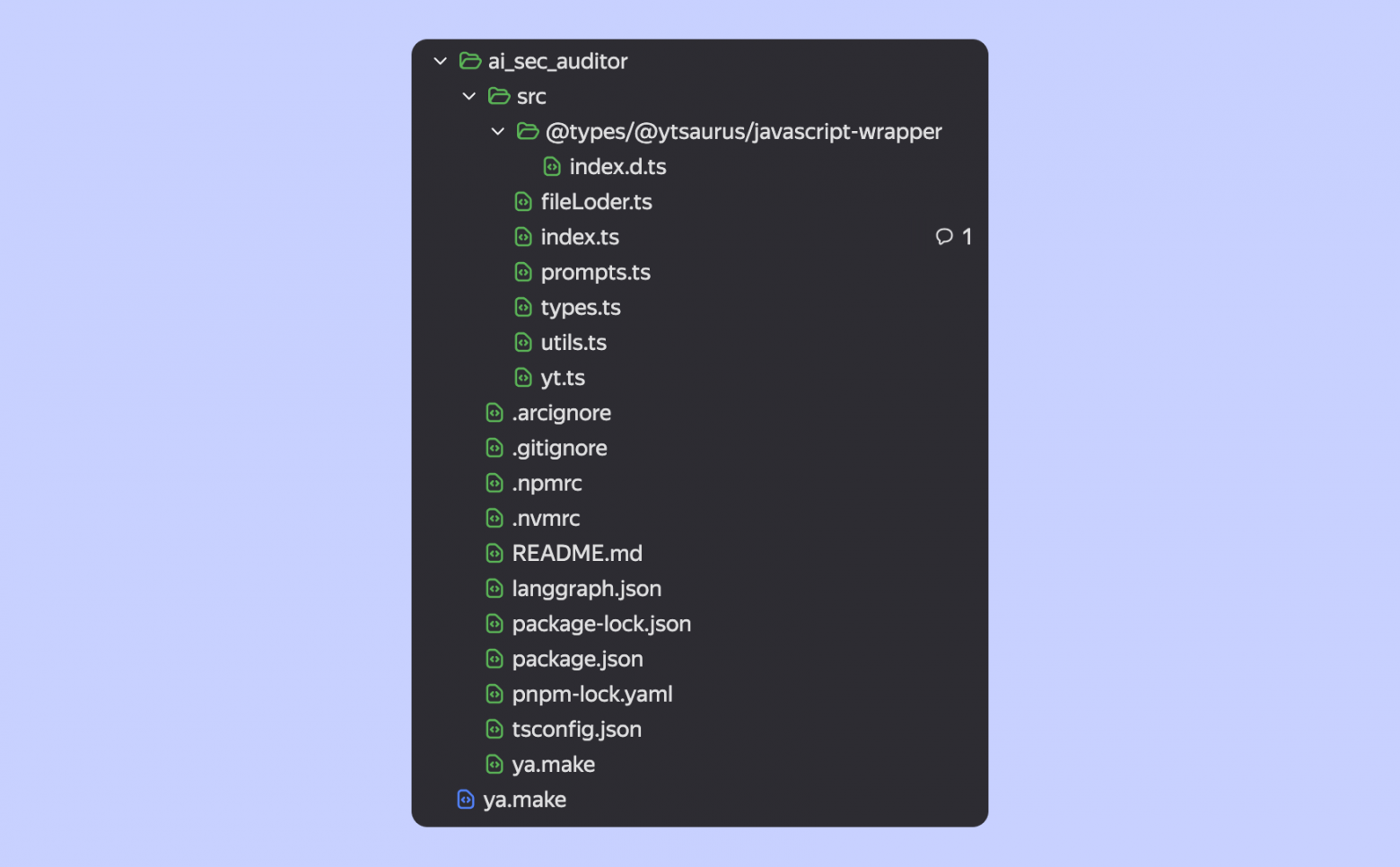Viewport: 1400px width, 867px height.
Task: Open the .nvmrc file
Action: (x=546, y=519)
